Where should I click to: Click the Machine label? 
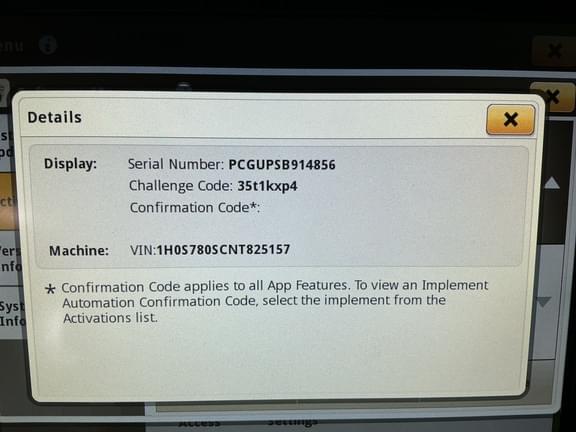79,251
